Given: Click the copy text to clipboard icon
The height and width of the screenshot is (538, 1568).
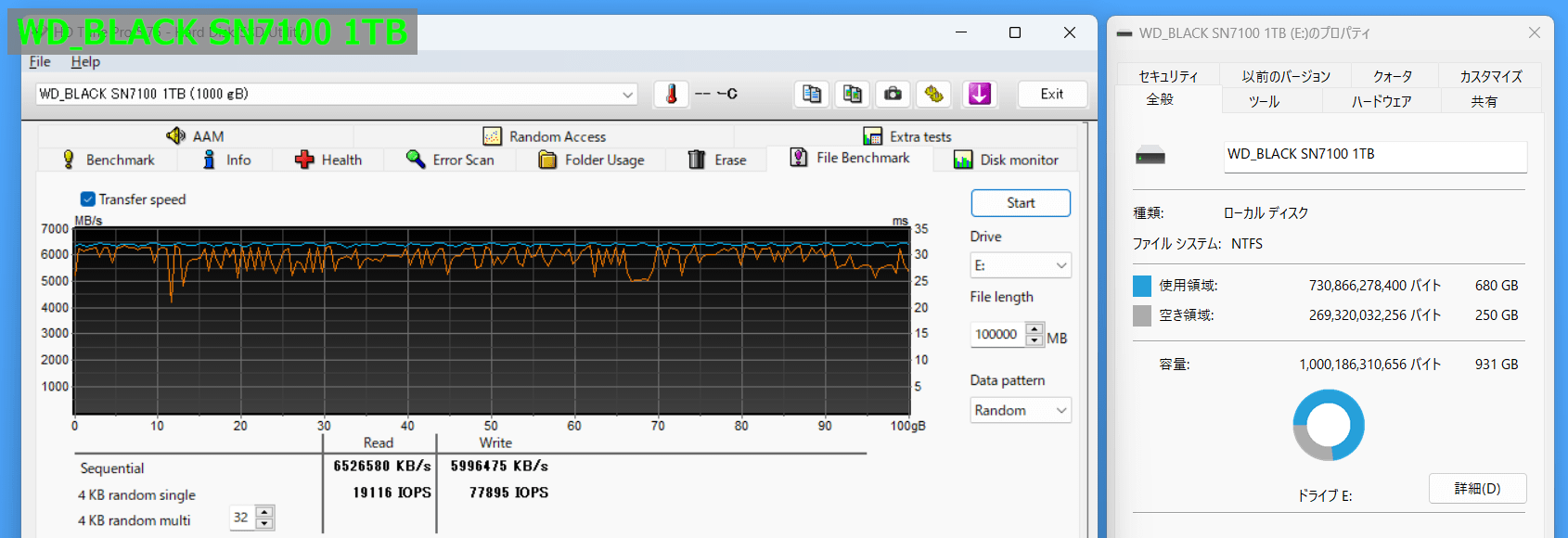Looking at the screenshot, I should [x=812, y=94].
